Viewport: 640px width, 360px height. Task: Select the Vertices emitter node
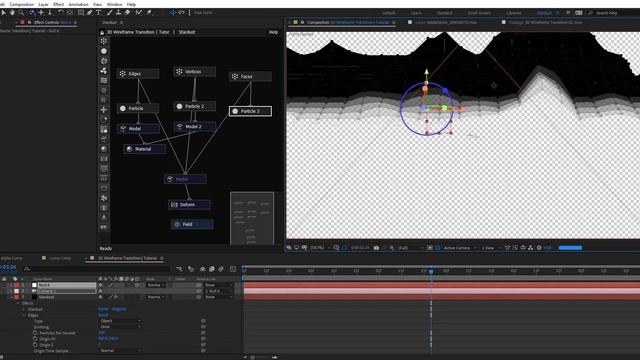tap(195, 71)
